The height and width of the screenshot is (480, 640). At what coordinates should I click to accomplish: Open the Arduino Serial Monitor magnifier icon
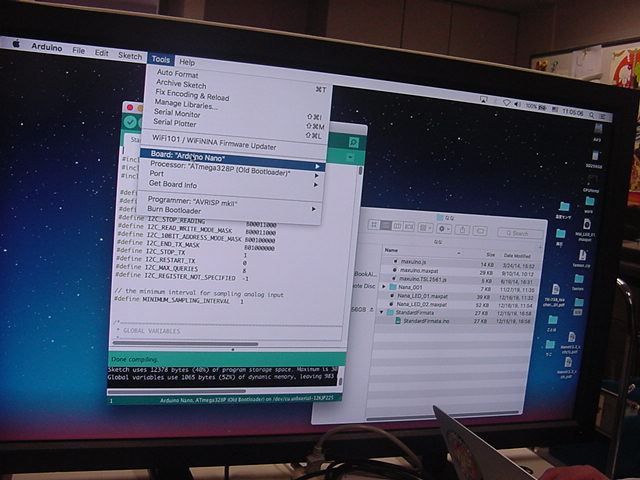[x=353, y=142]
